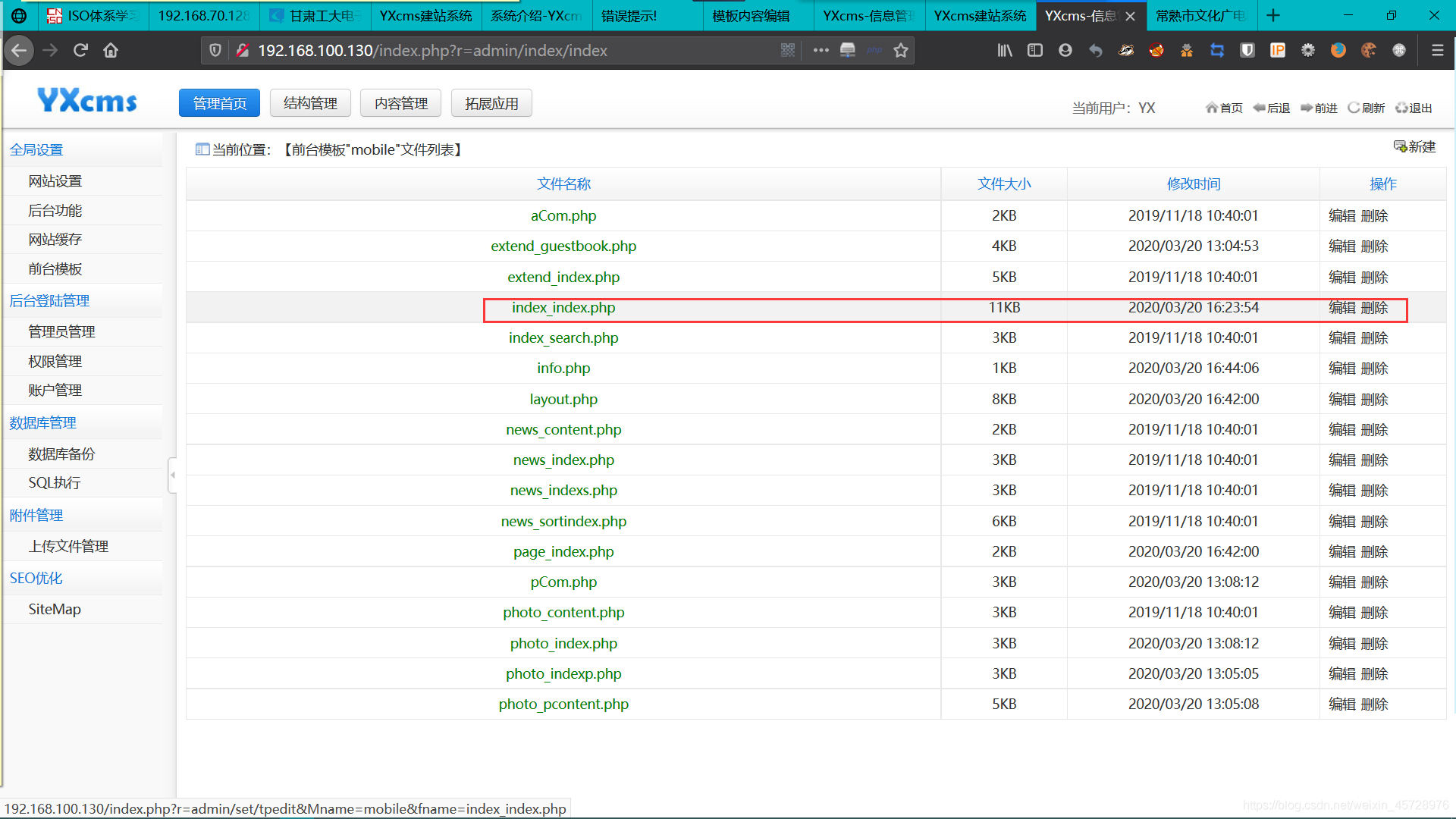Delete extend_index.php via 删除
Image resolution: width=1456 pixels, height=819 pixels.
coord(1375,278)
